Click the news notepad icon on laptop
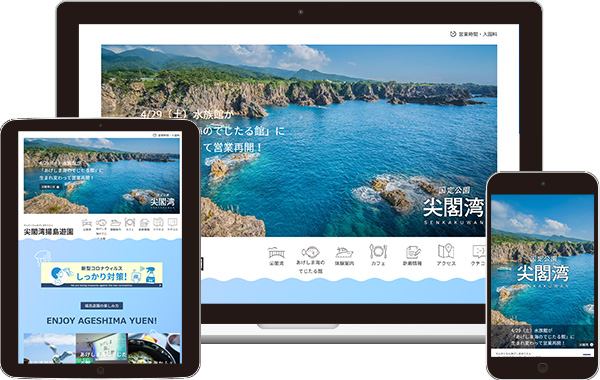This screenshot has height=380, width=600. pos(412,253)
